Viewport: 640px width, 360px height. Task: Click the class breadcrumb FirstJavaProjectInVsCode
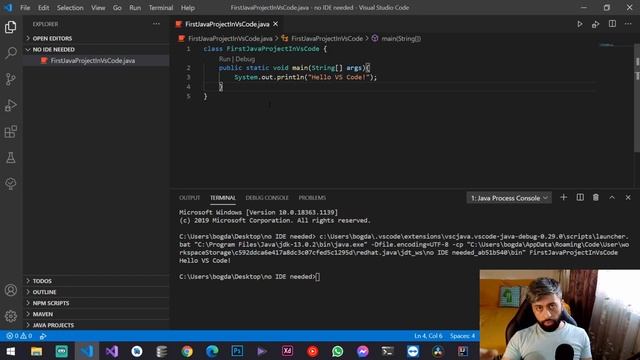click(327, 39)
